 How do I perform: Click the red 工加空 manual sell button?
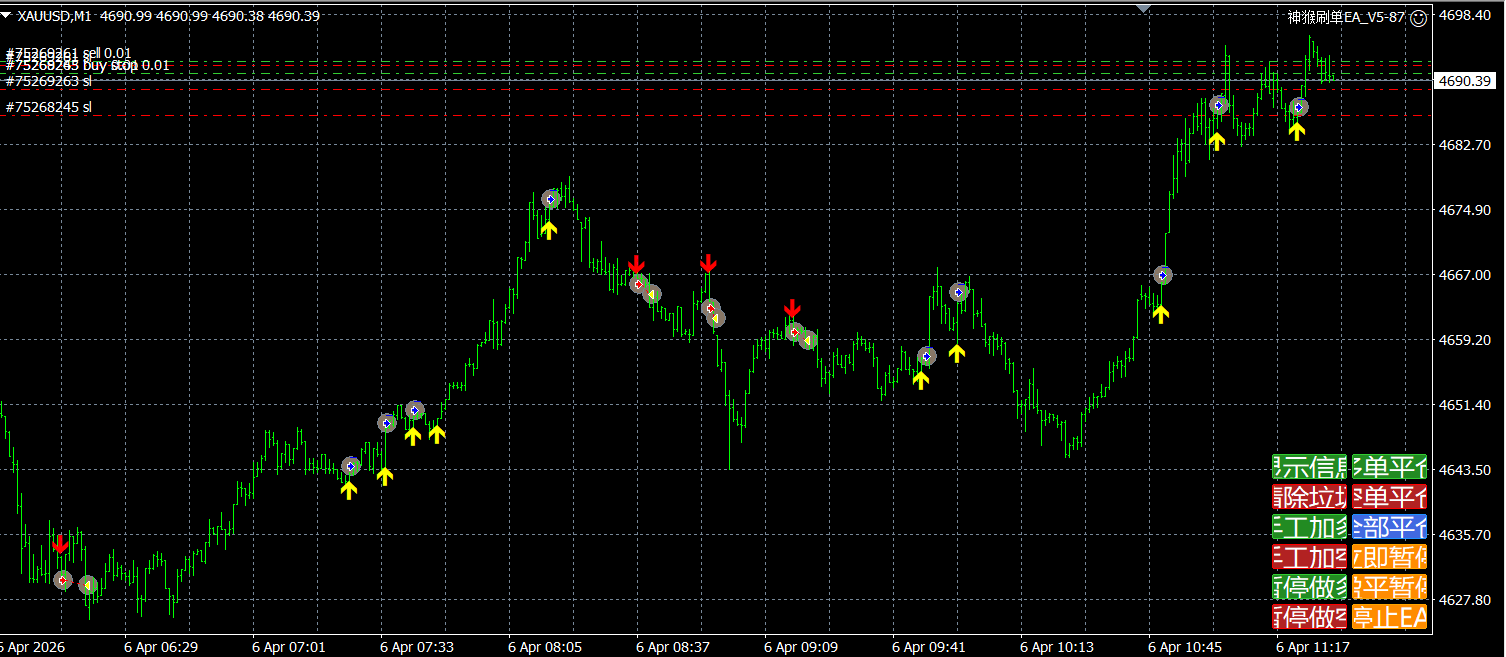(1310, 556)
